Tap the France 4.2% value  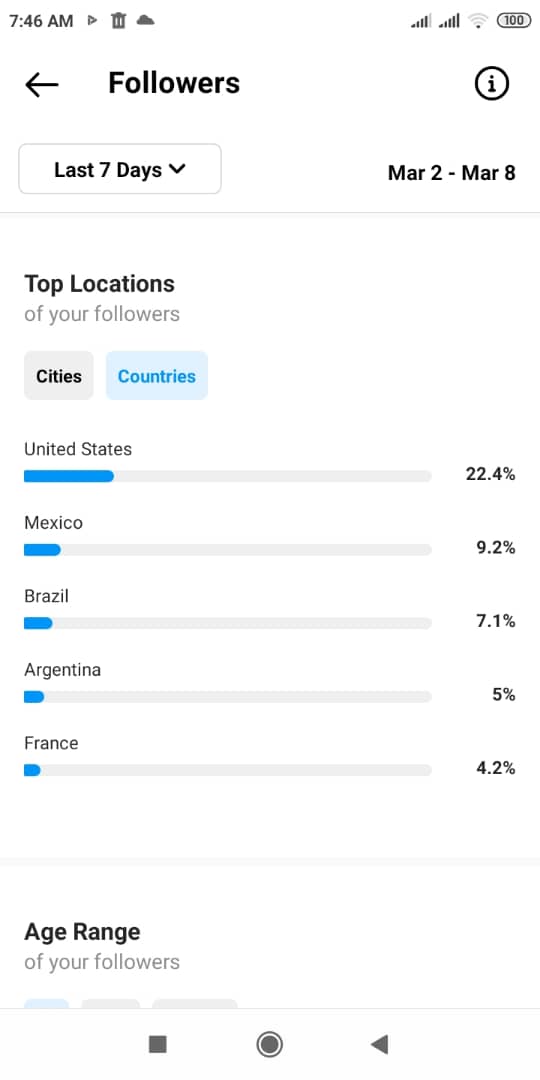496,768
